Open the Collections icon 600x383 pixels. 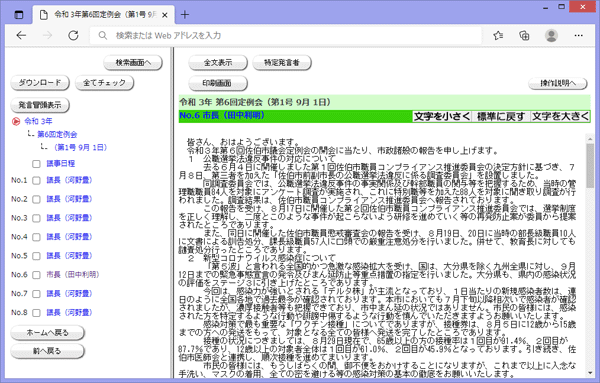click(524, 36)
